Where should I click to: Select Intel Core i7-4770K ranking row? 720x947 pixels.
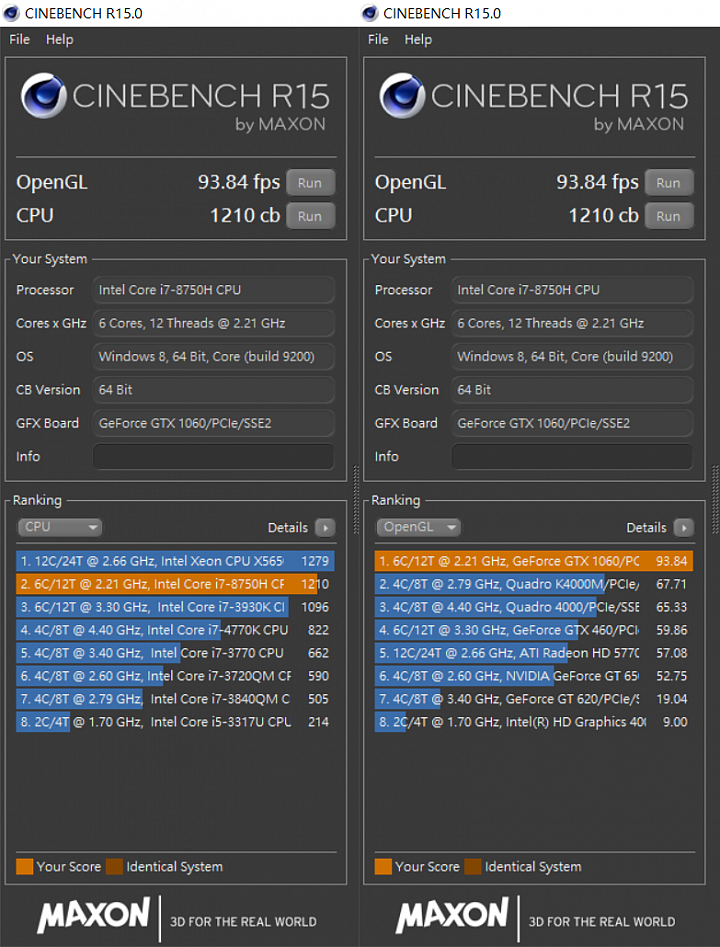175,630
